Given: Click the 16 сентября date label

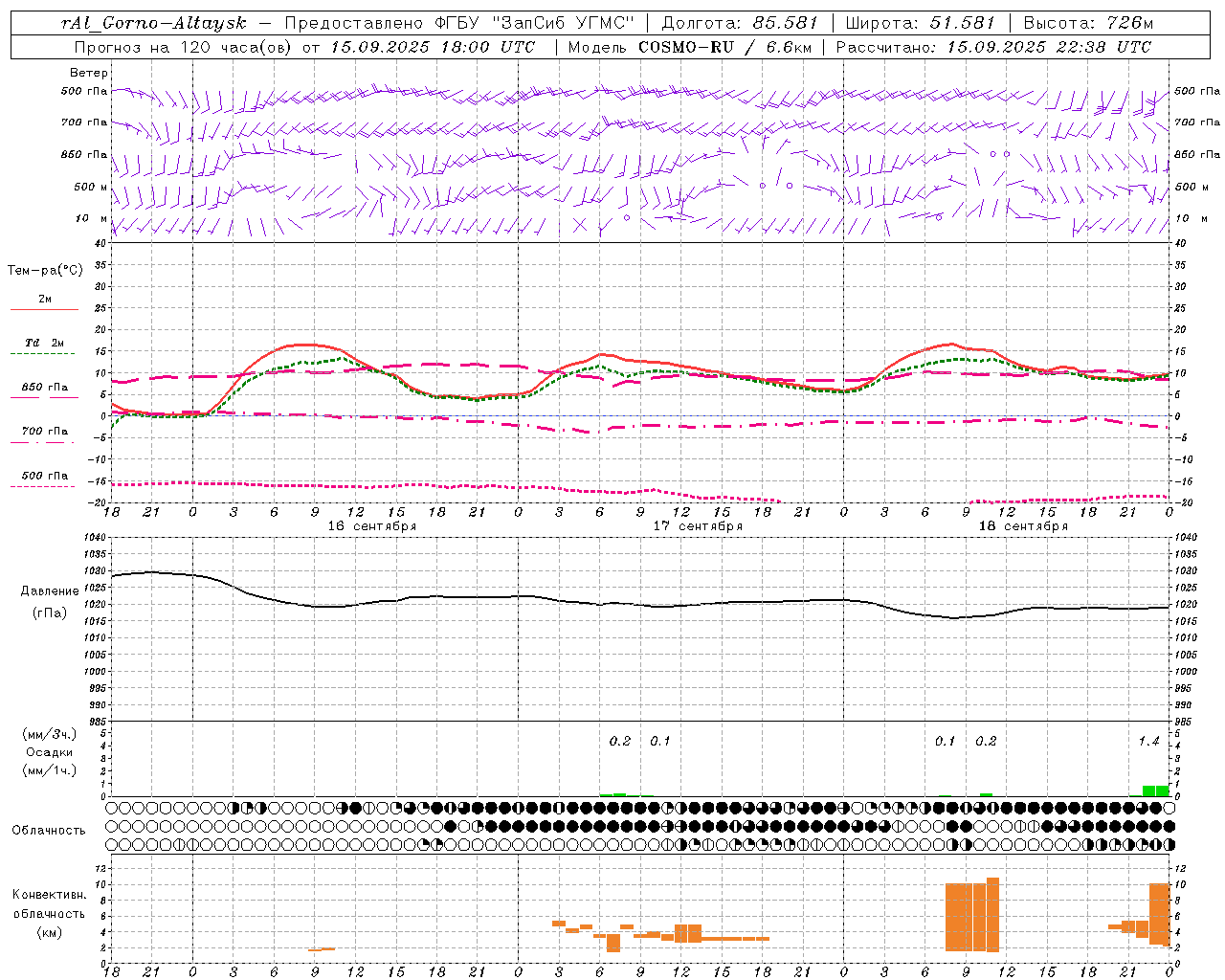Looking at the screenshot, I should click(x=371, y=526).
